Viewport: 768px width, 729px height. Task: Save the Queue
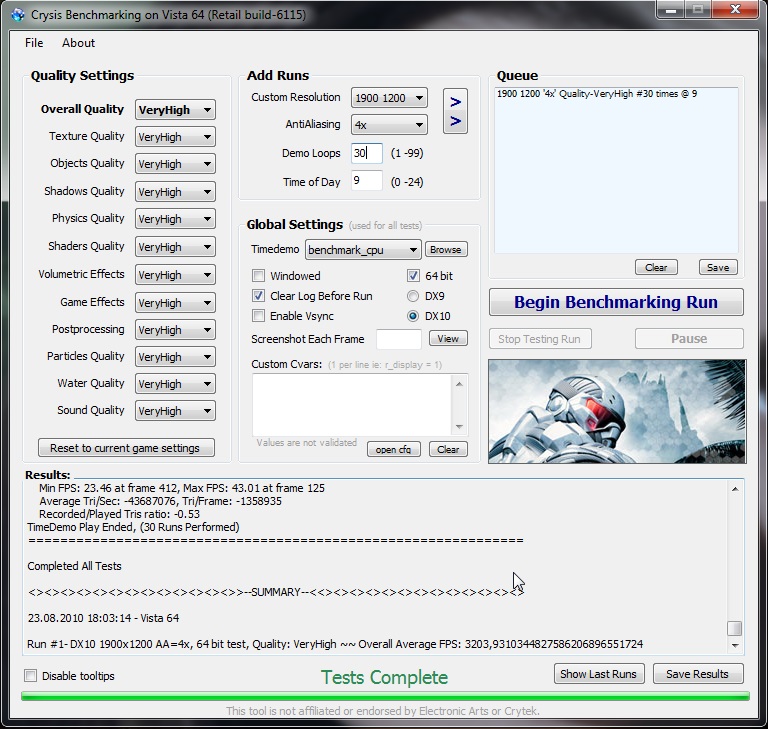(x=718, y=267)
